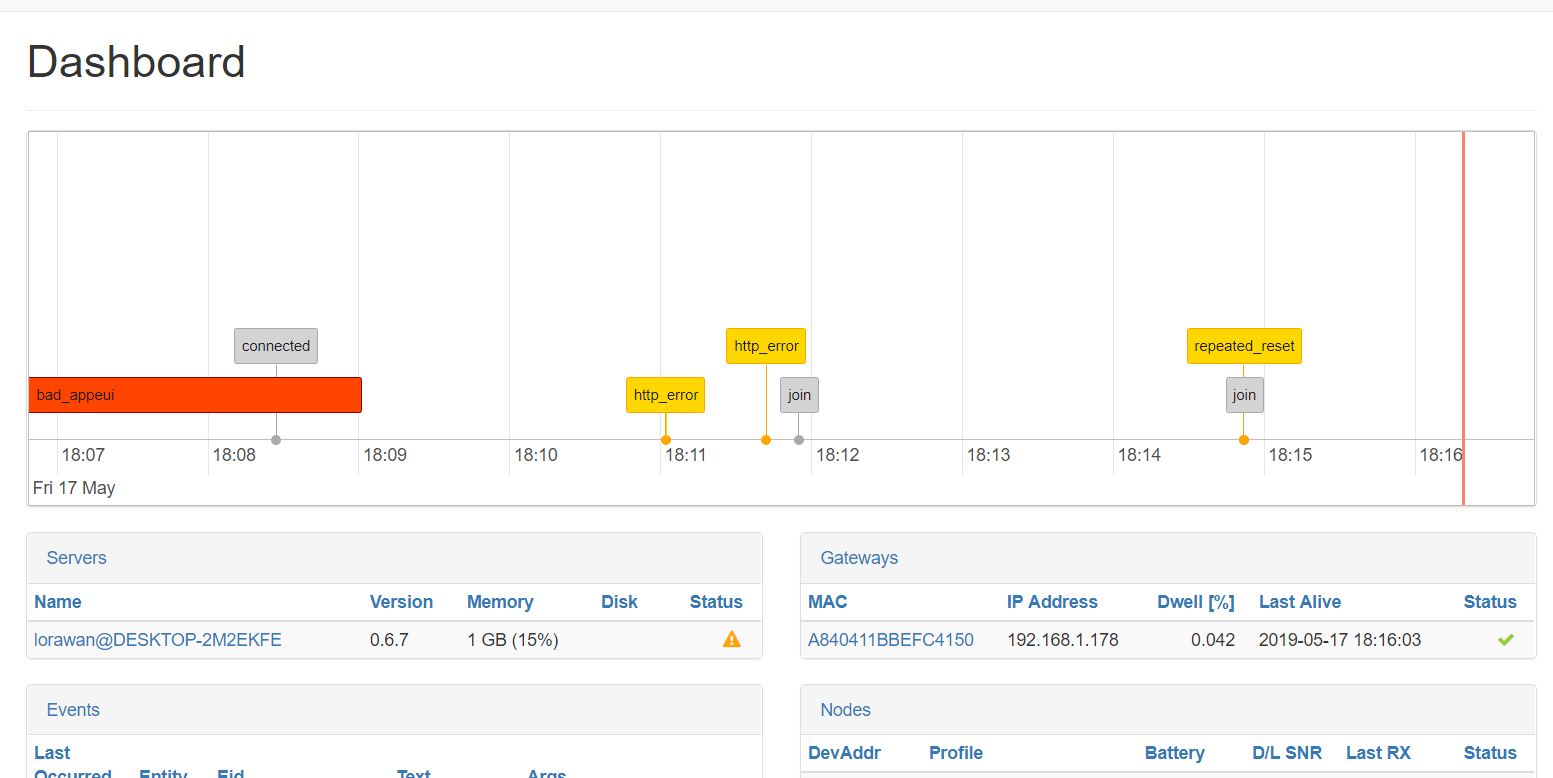The image size is (1553, 778).
Task: Click the Dwell [%] column header
Action: pos(1195,601)
